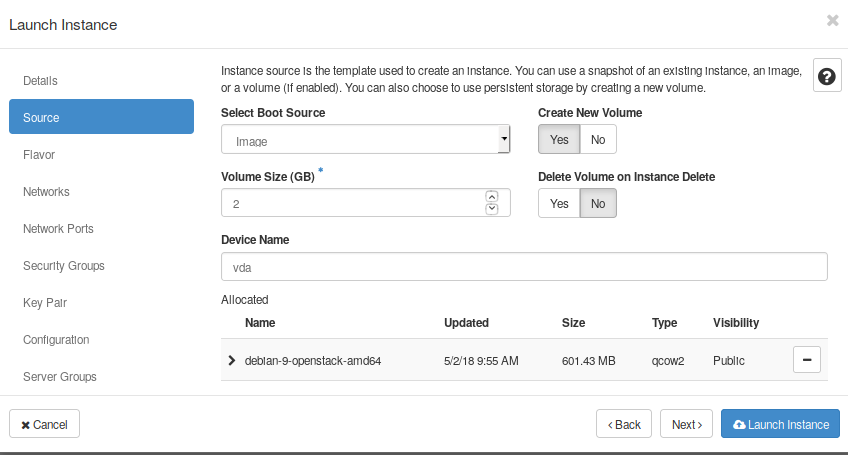Choose No for Delete Volume on Instance Delete
This screenshot has width=848, height=455.
[597, 203]
